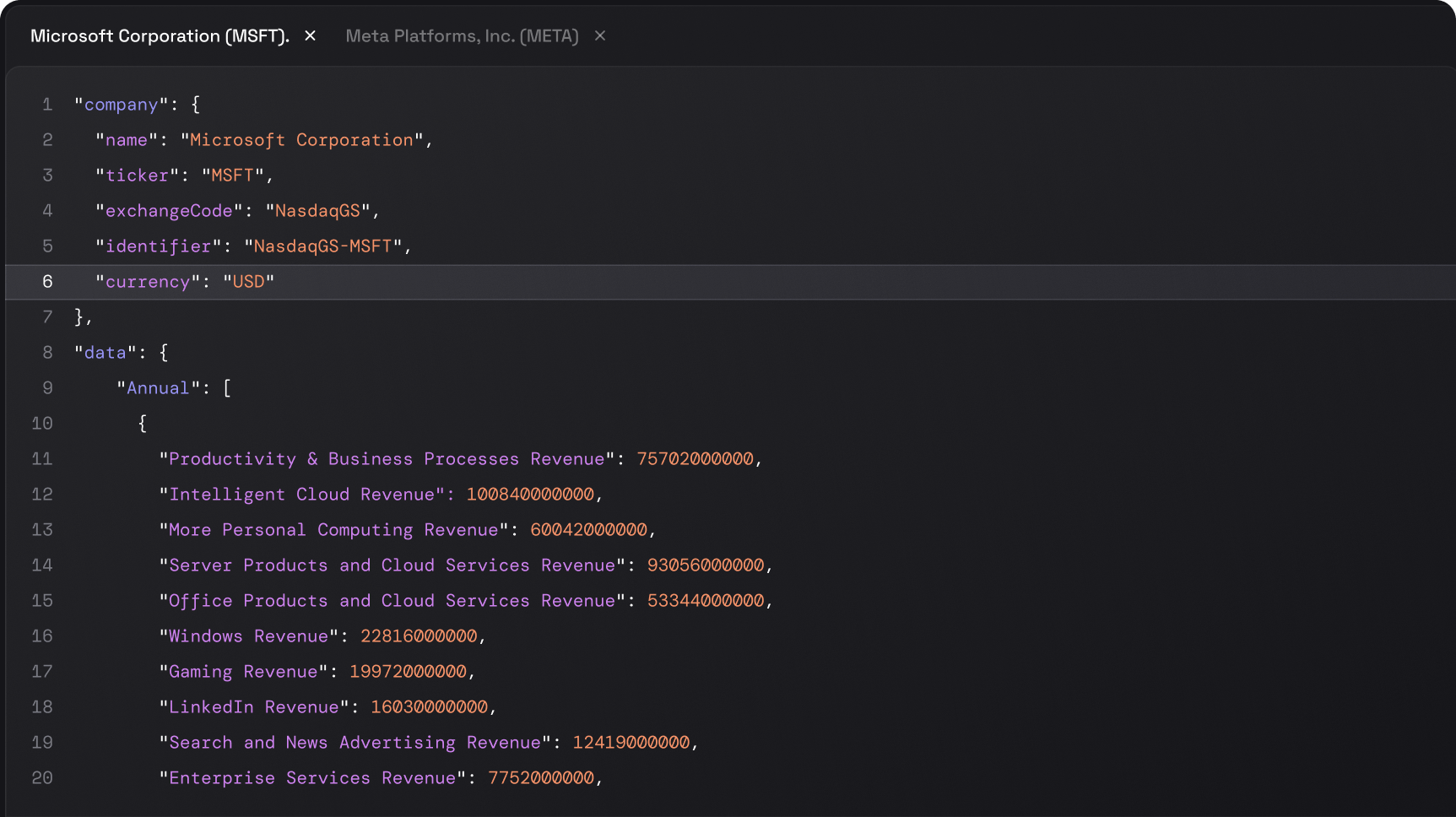Click the "NasdaqGS-MSFT" identifier value
1456x817 pixels.
pyautogui.click(x=322, y=246)
